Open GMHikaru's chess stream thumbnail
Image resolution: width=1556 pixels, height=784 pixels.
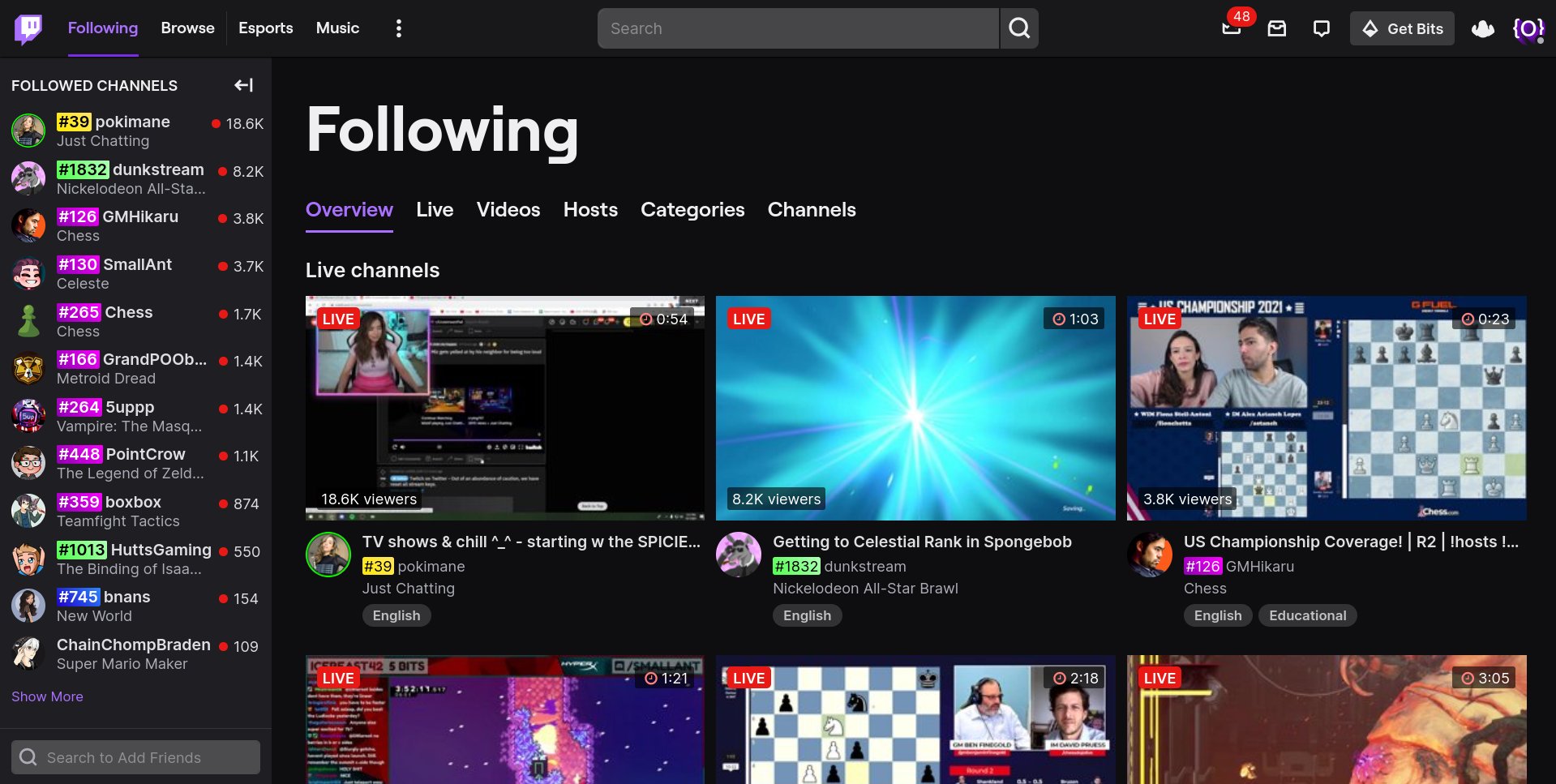[1327, 408]
